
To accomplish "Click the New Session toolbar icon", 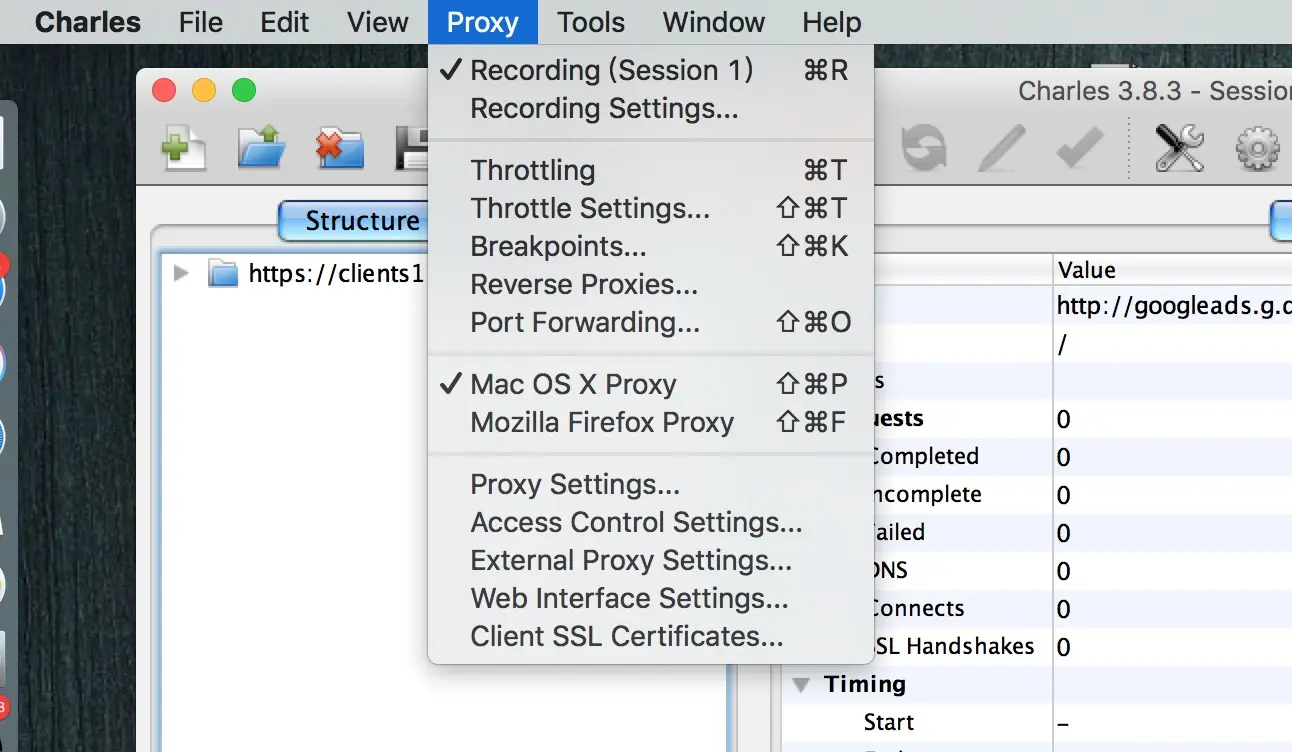I will (184, 148).
